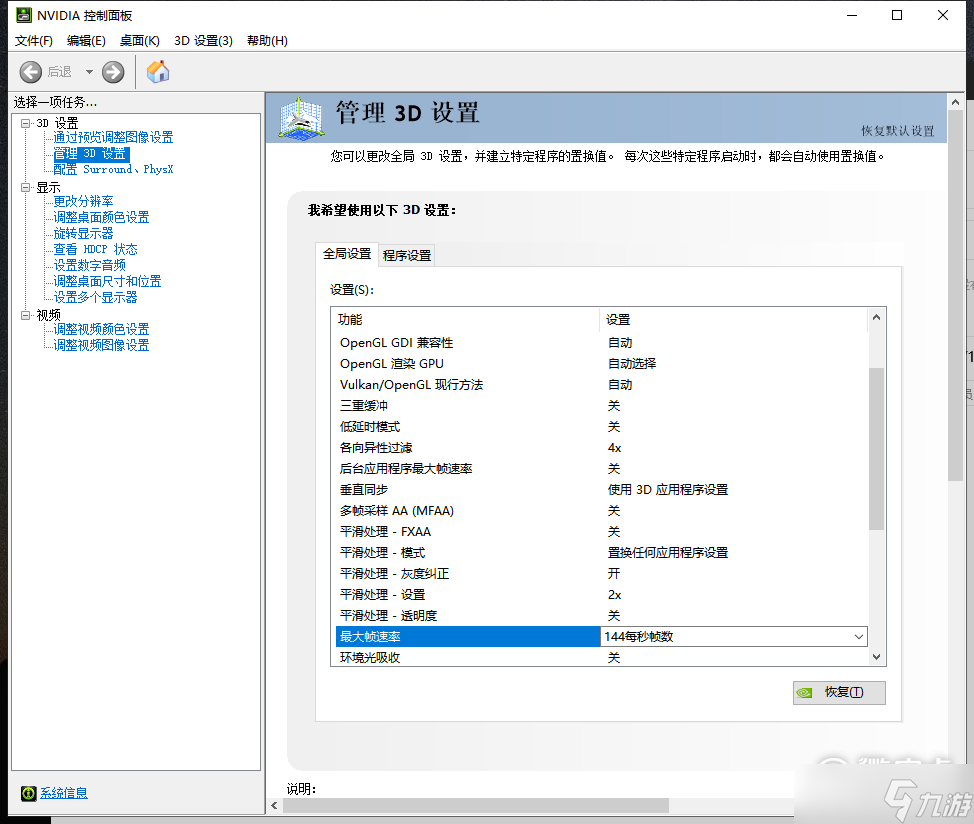Select the OpenGL GDI 兼容性 row
The image size is (974, 824).
(x=599, y=343)
